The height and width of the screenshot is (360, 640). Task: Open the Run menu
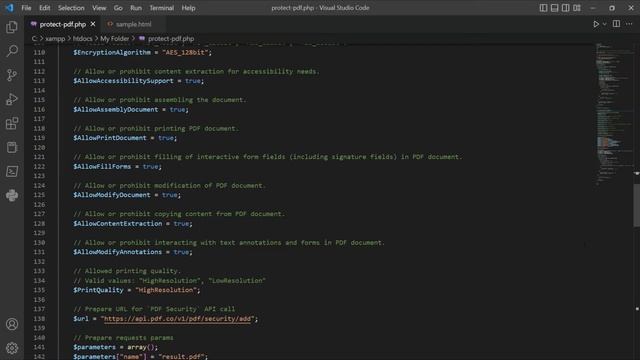click(136, 8)
